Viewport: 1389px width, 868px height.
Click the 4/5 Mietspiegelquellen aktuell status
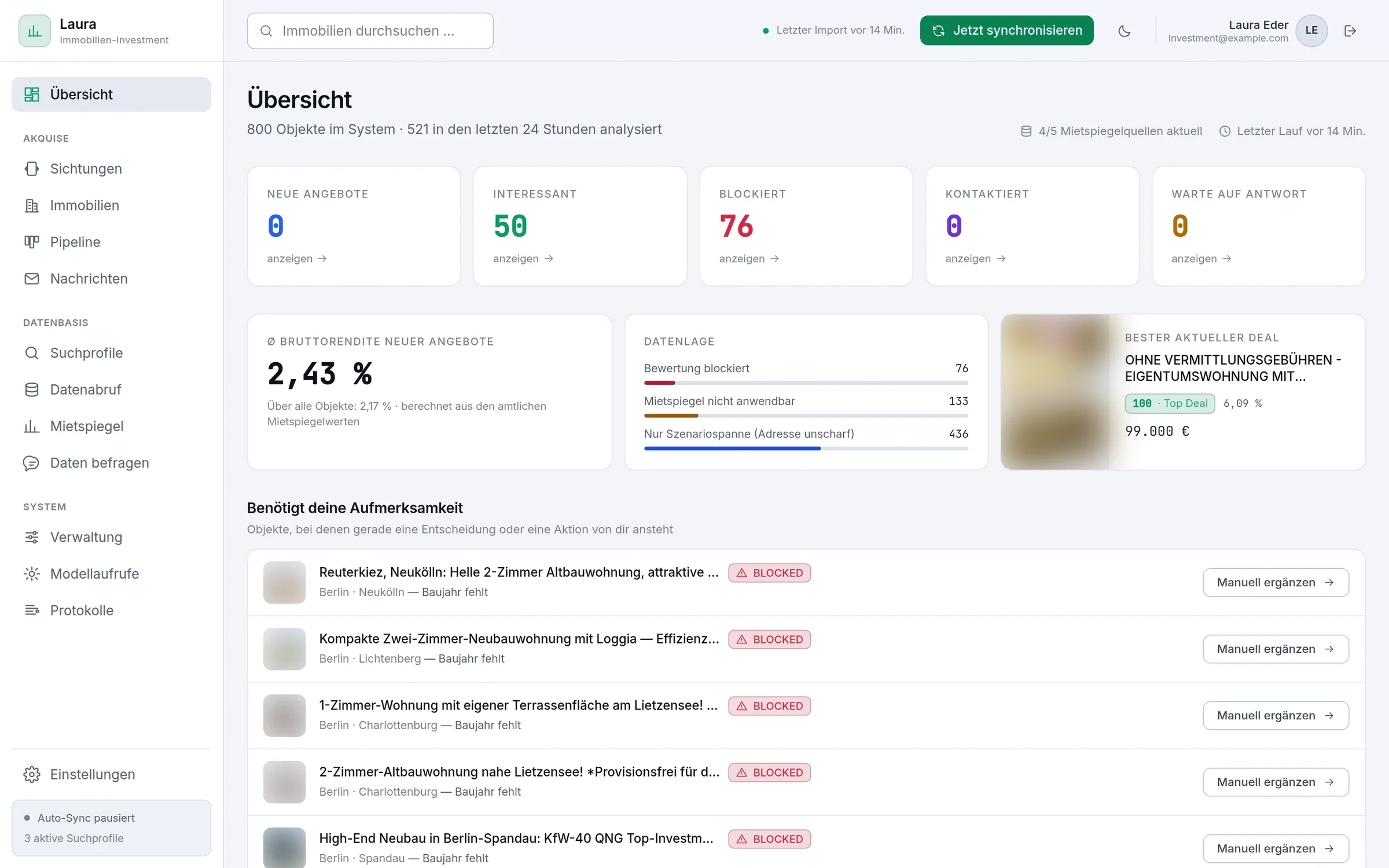[1111, 131]
